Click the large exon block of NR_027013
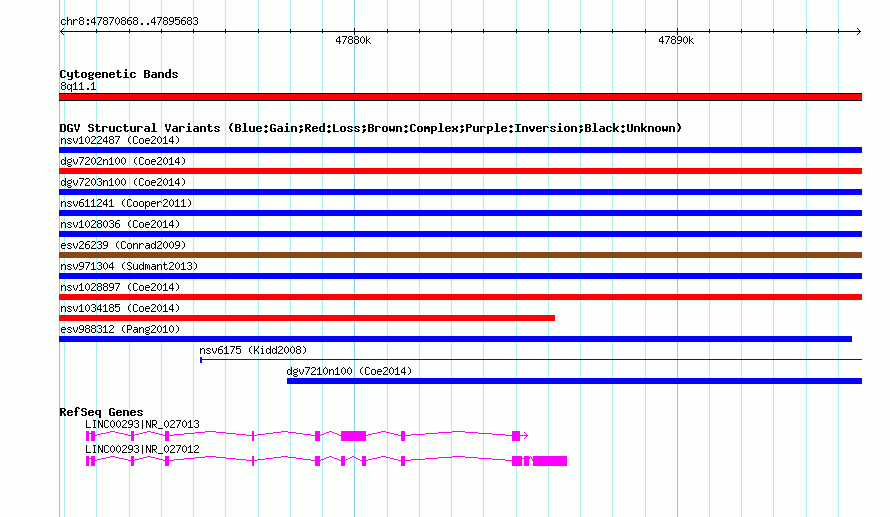 [354, 436]
